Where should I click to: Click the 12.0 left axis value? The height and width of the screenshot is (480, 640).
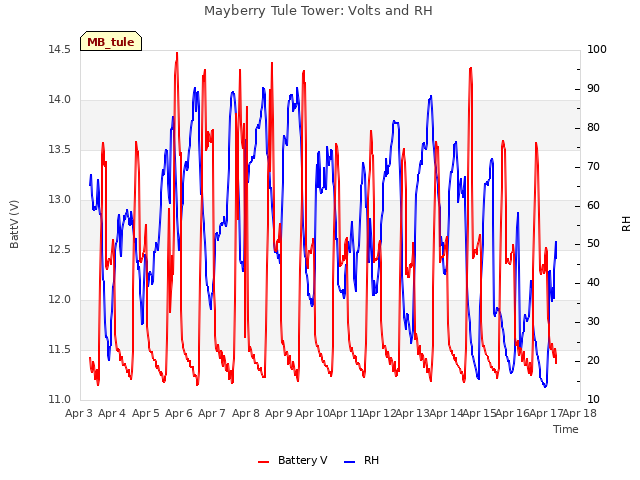(59, 300)
